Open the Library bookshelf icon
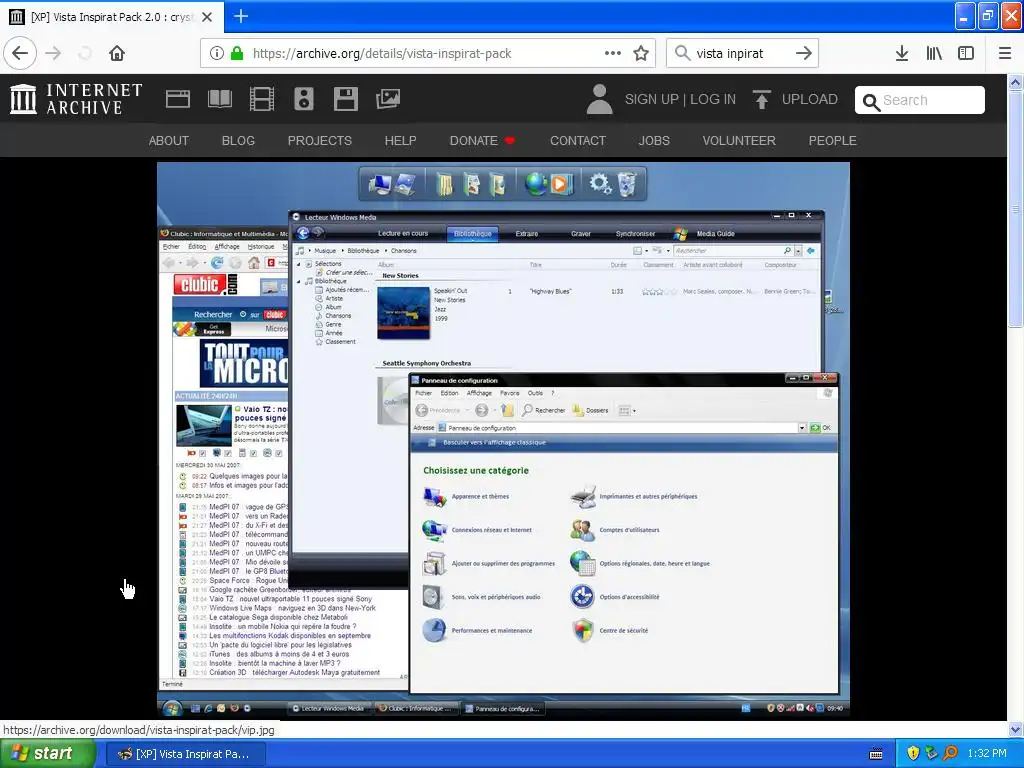1024x768 pixels. (x=934, y=54)
